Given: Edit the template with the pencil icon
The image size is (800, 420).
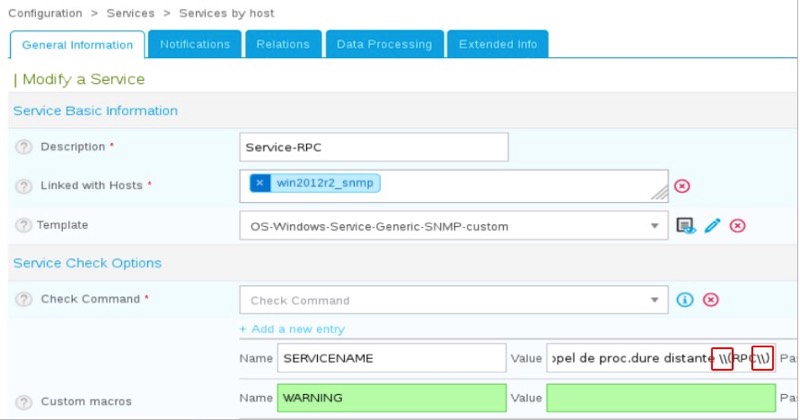Looking at the screenshot, I should tap(712, 226).
